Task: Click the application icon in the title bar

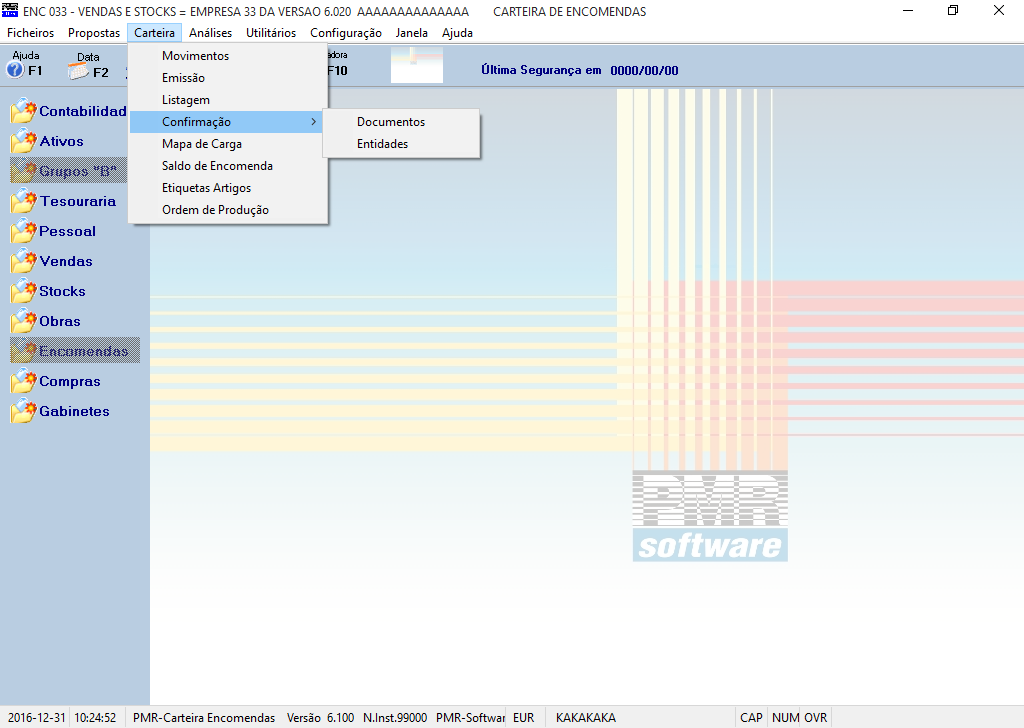Action: (10, 10)
